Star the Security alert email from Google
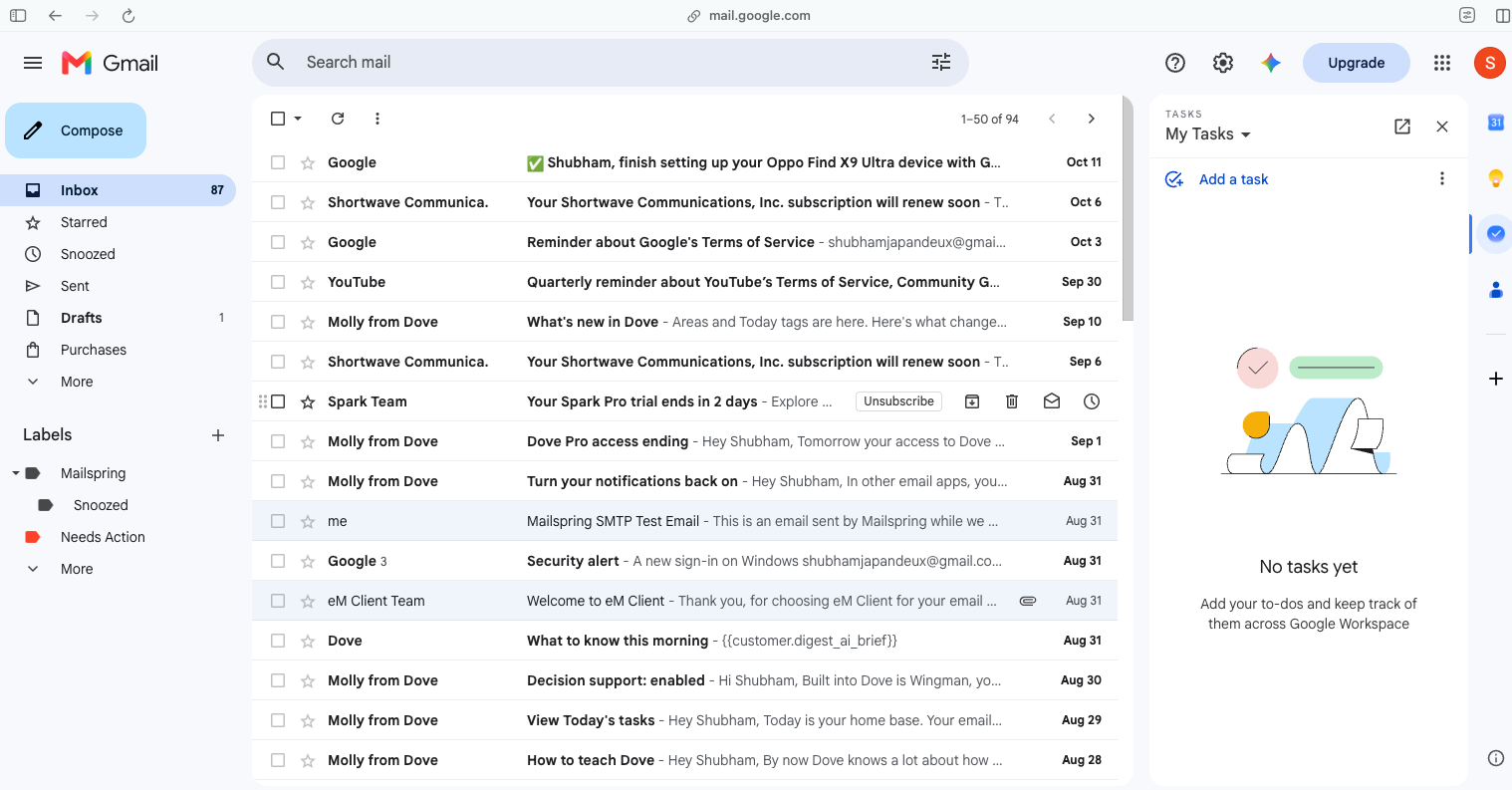 [308, 561]
